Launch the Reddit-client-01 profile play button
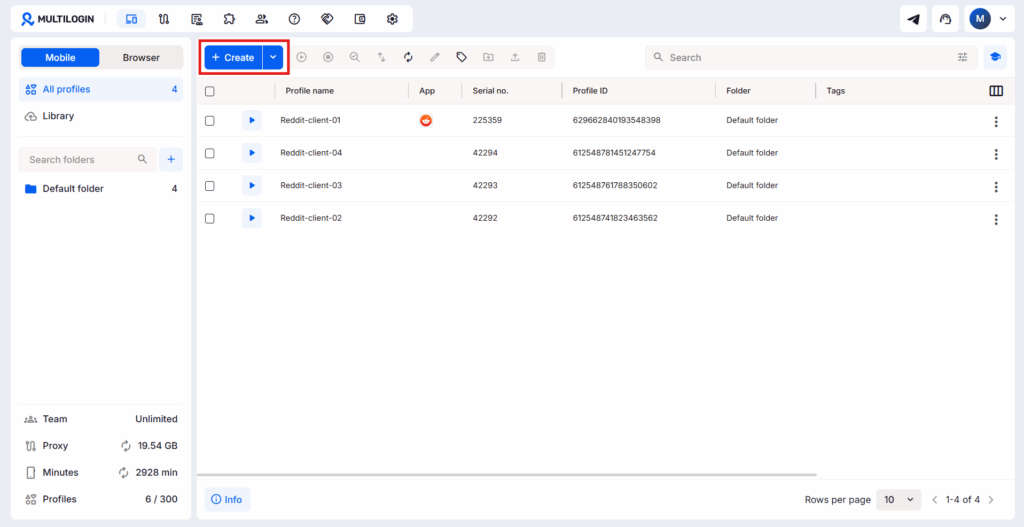 click(x=251, y=120)
